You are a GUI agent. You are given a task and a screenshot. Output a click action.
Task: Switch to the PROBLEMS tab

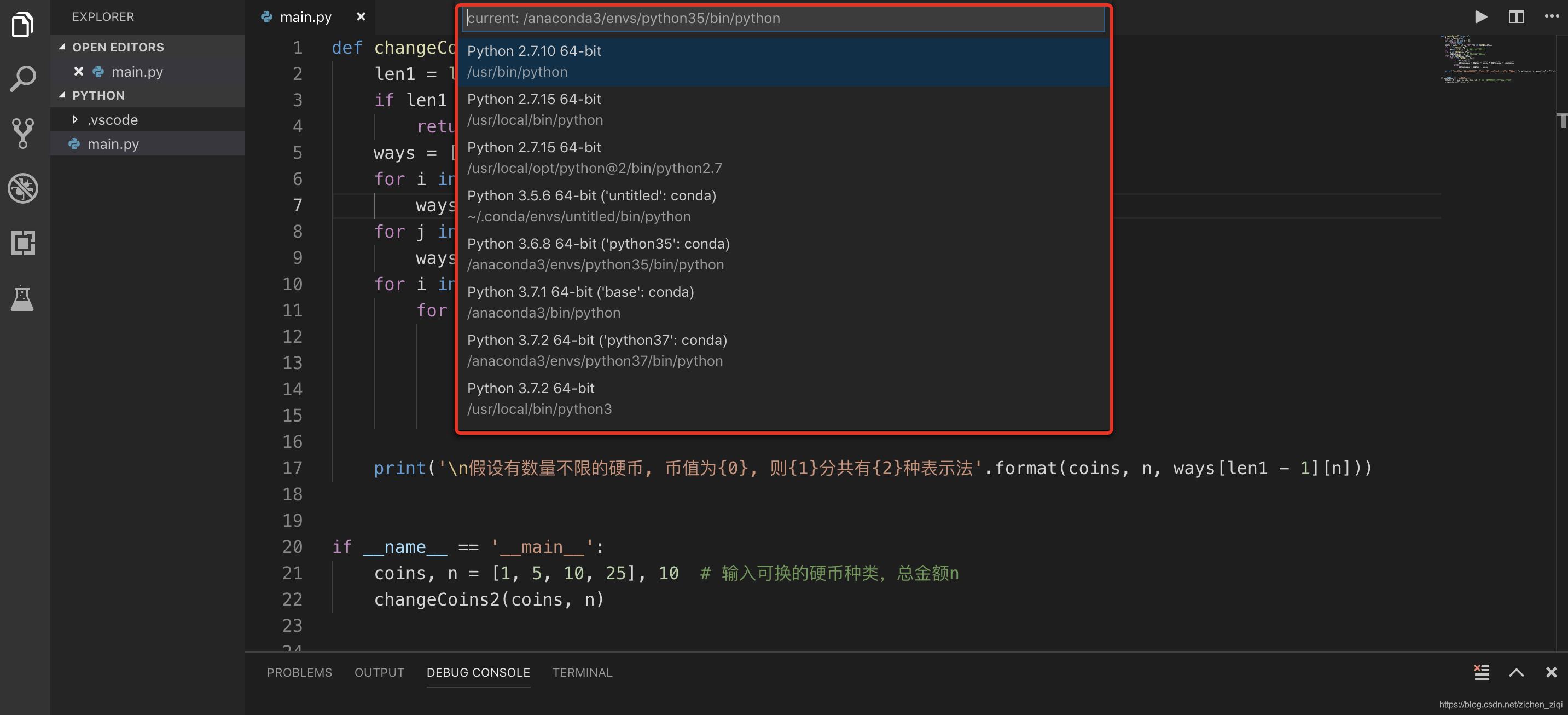(x=299, y=672)
